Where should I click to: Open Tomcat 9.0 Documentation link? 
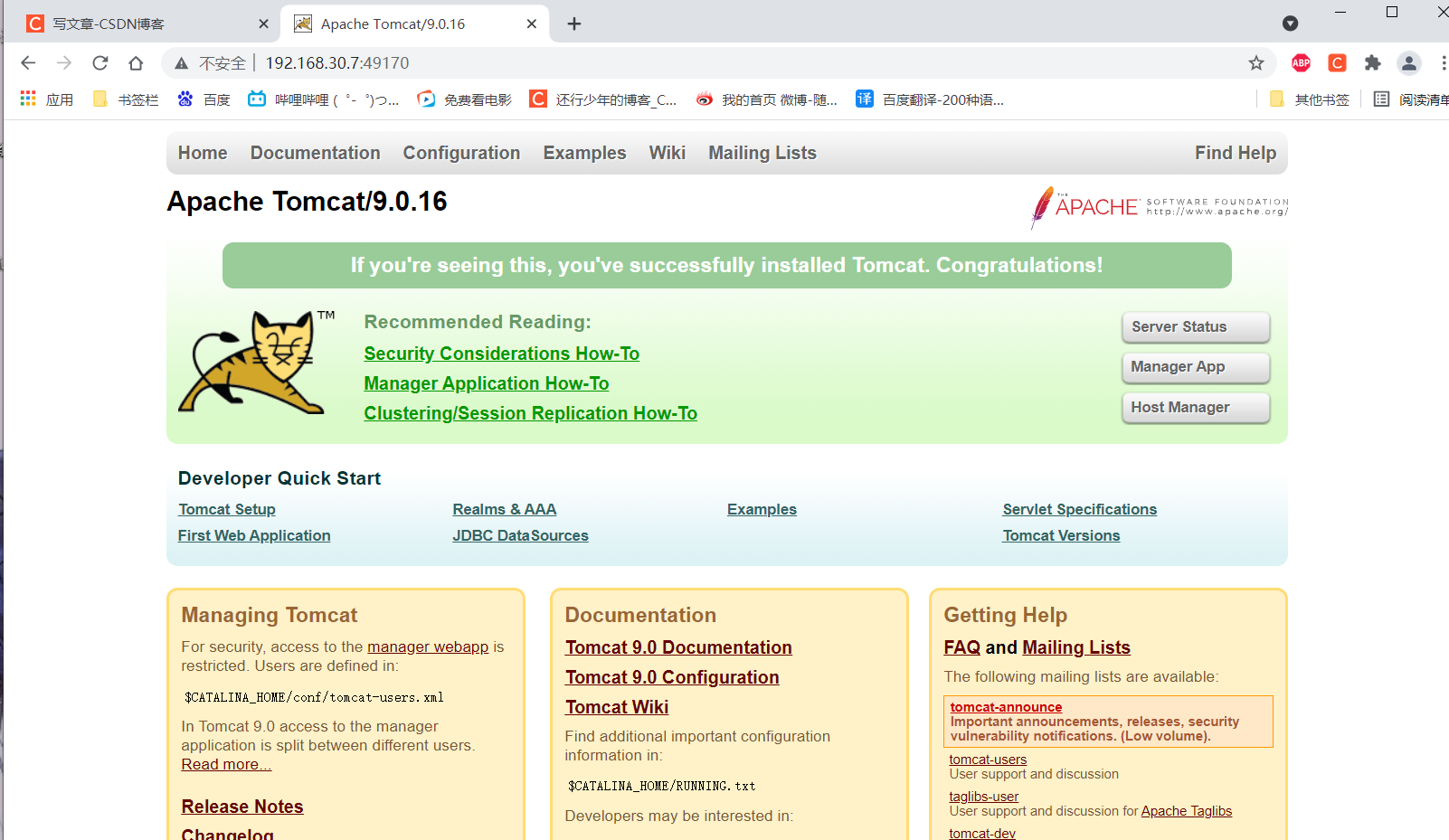point(678,647)
